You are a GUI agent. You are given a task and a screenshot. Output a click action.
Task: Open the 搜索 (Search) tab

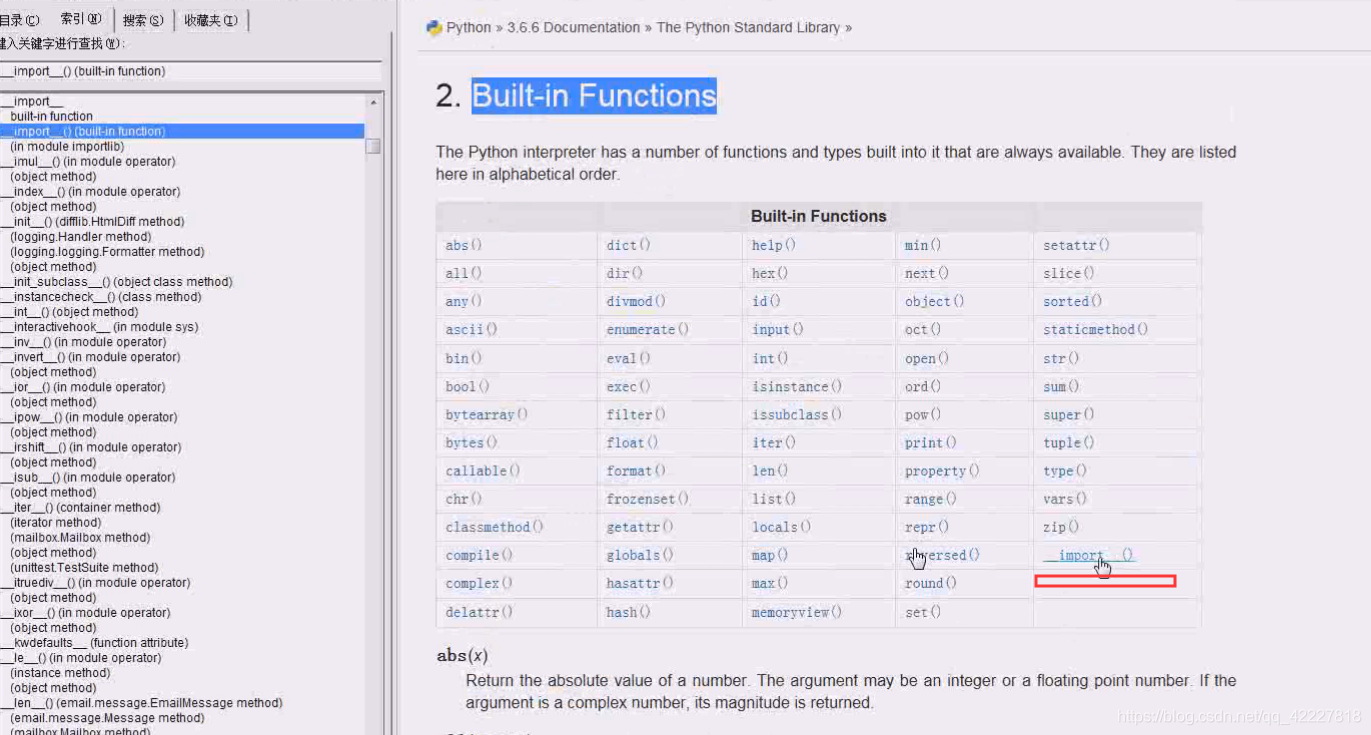point(143,20)
